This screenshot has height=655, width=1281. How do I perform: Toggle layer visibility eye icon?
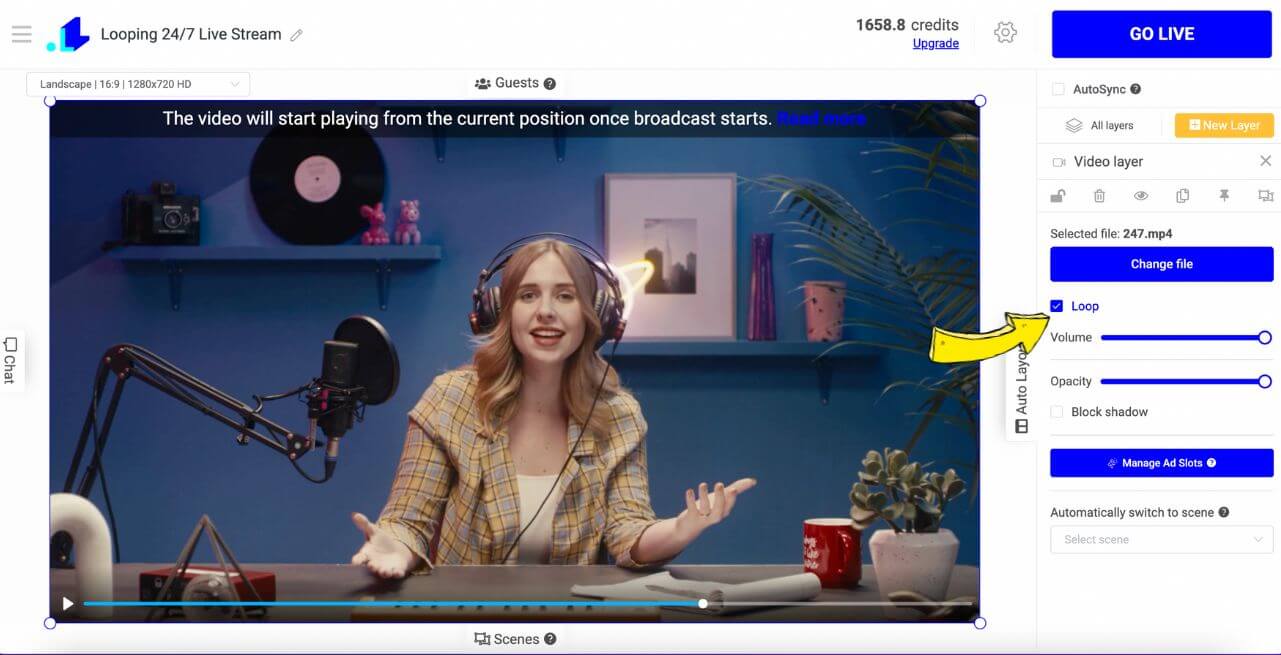[x=1141, y=196]
